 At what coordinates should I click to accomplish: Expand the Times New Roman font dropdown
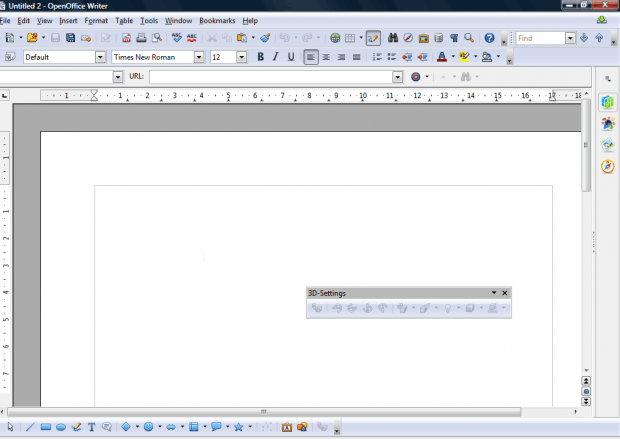(200, 57)
